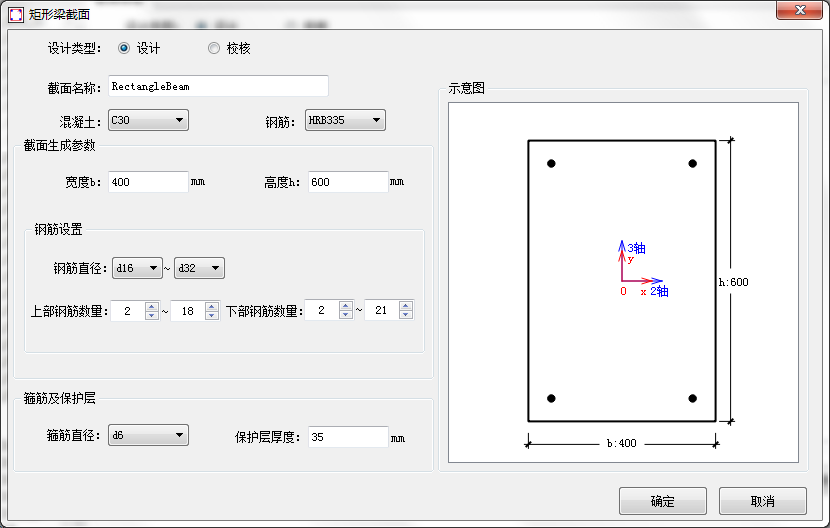Click the 高度h input field
830x528 pixels.
click(x=347, y=182)
